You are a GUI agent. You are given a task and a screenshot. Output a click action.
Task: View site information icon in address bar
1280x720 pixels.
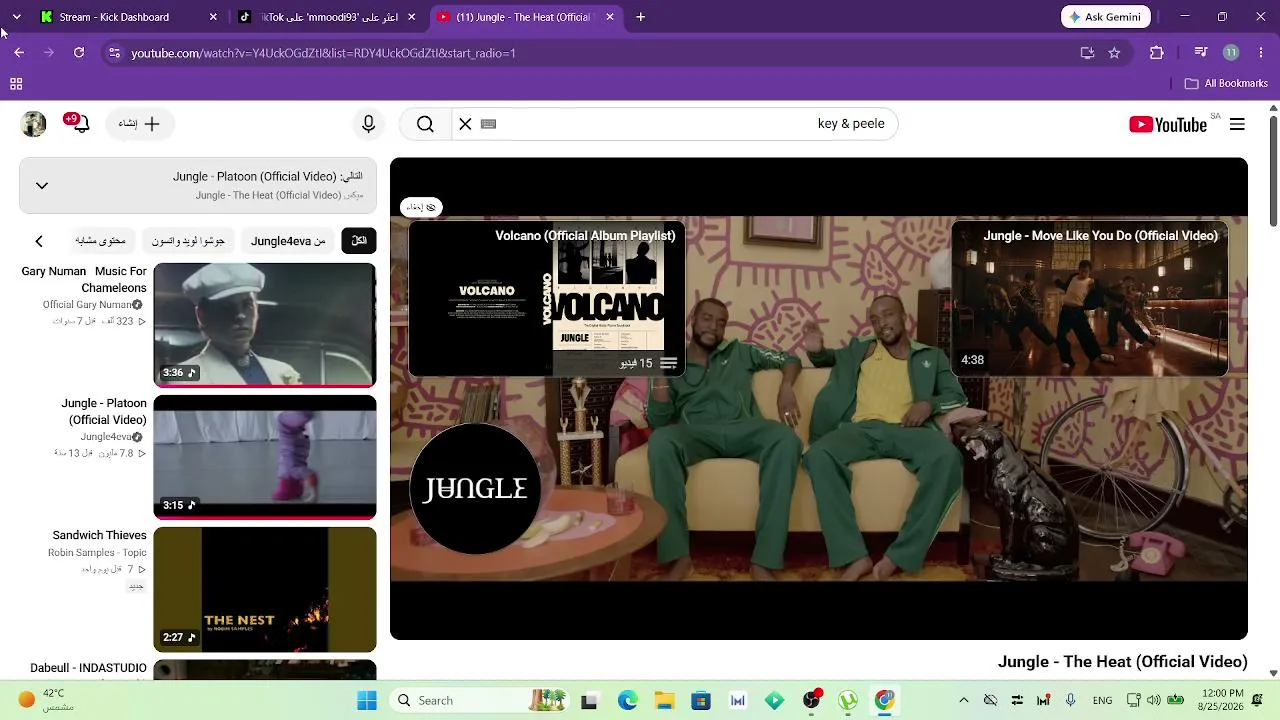click(x=114, y=53)
